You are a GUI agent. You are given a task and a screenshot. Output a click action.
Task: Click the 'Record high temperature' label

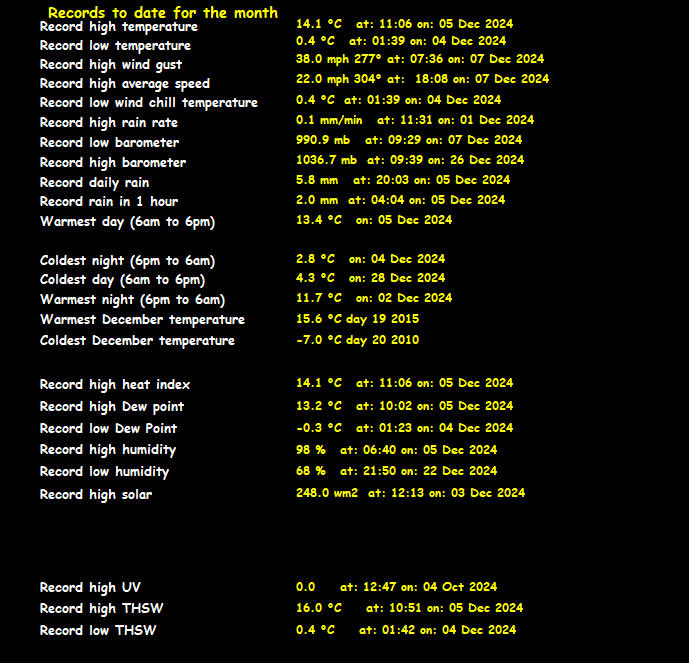tap(119, 27)
